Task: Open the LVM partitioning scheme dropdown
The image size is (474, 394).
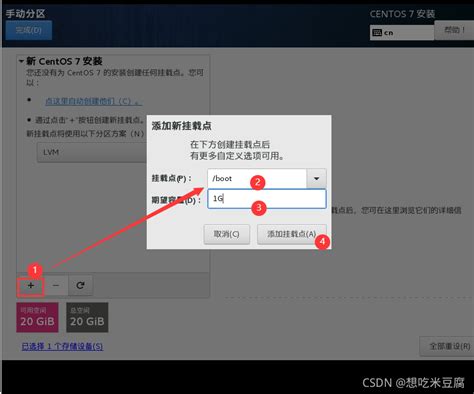Action: pos(92,152)
